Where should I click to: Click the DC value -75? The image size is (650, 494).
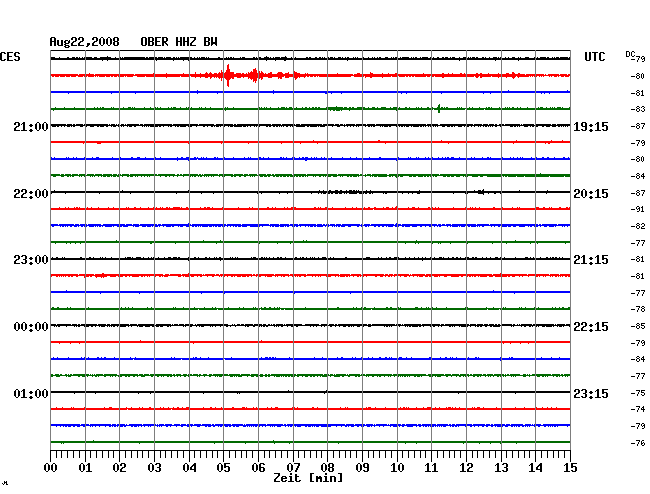click(638, 393)
